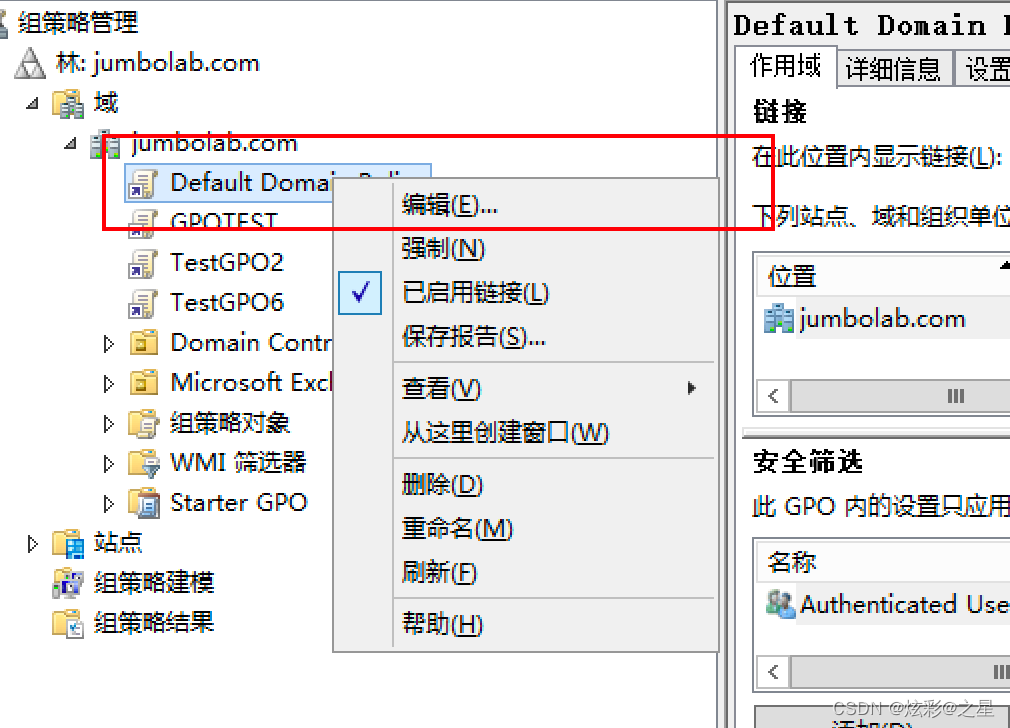Choose 删除(D) from context menu
The height and width of the screenshot is (728, 1010).
click(x=526, y=484)
